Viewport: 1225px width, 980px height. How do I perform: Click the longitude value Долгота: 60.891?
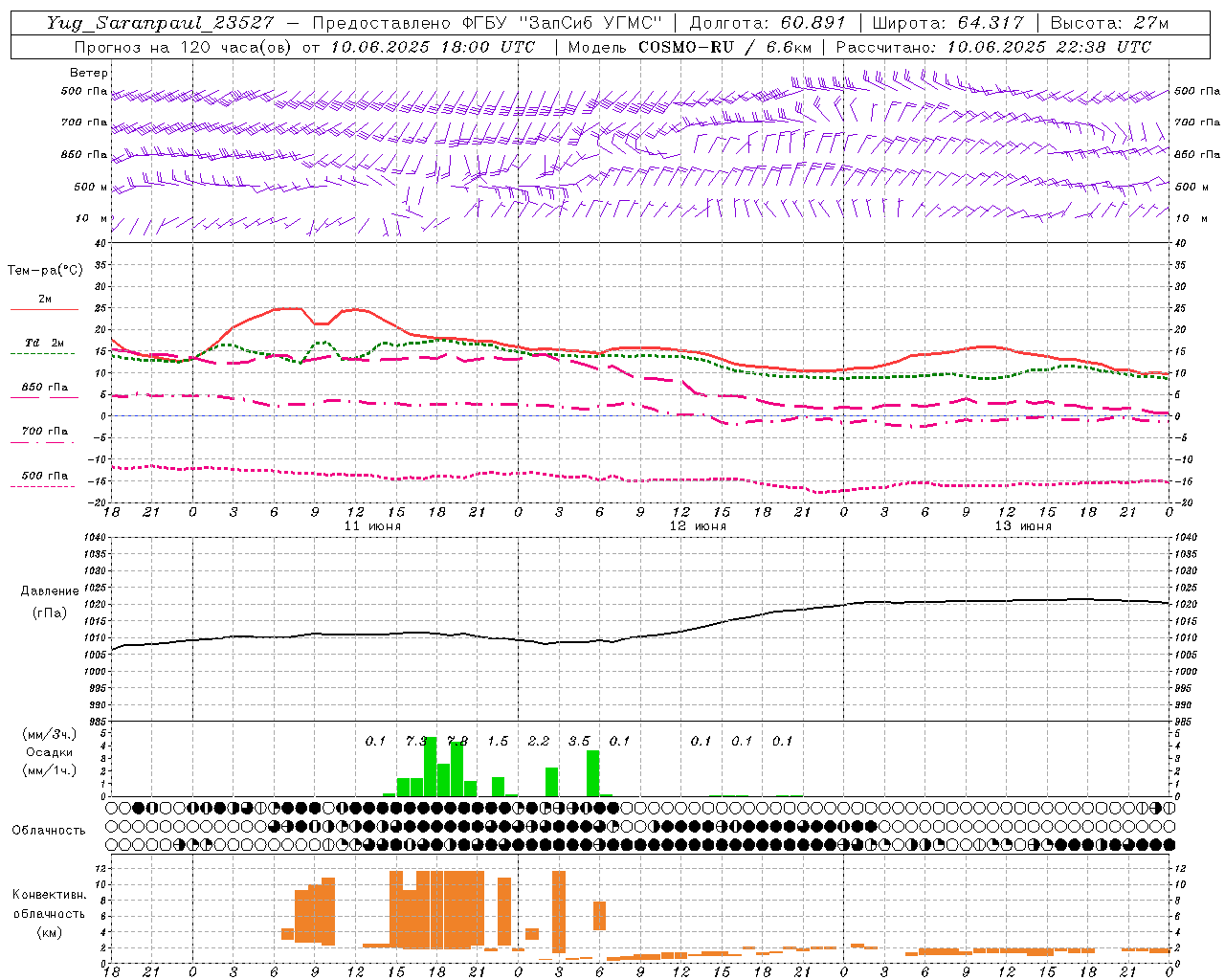[x=768, y=23]
